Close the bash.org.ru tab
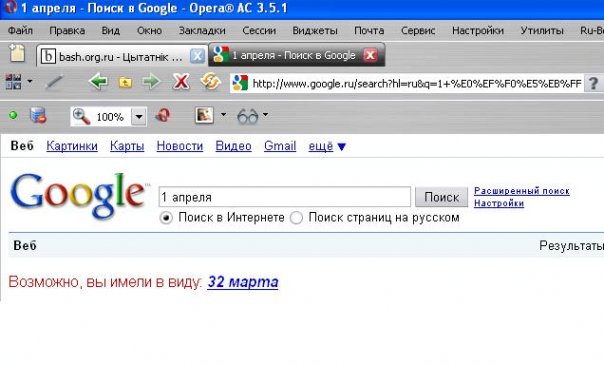604x365 pixels. (x=197, y=56)
